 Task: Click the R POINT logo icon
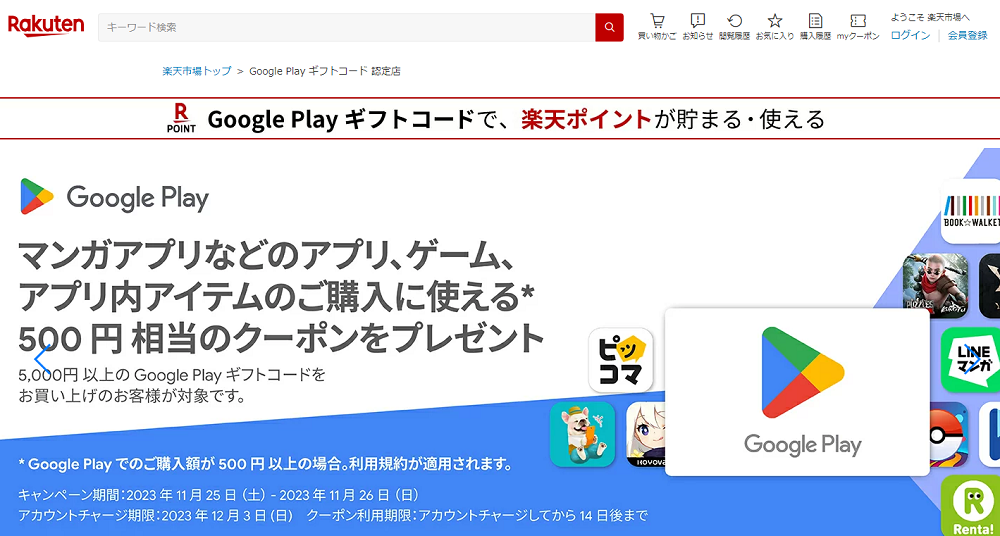pos(181,119)
